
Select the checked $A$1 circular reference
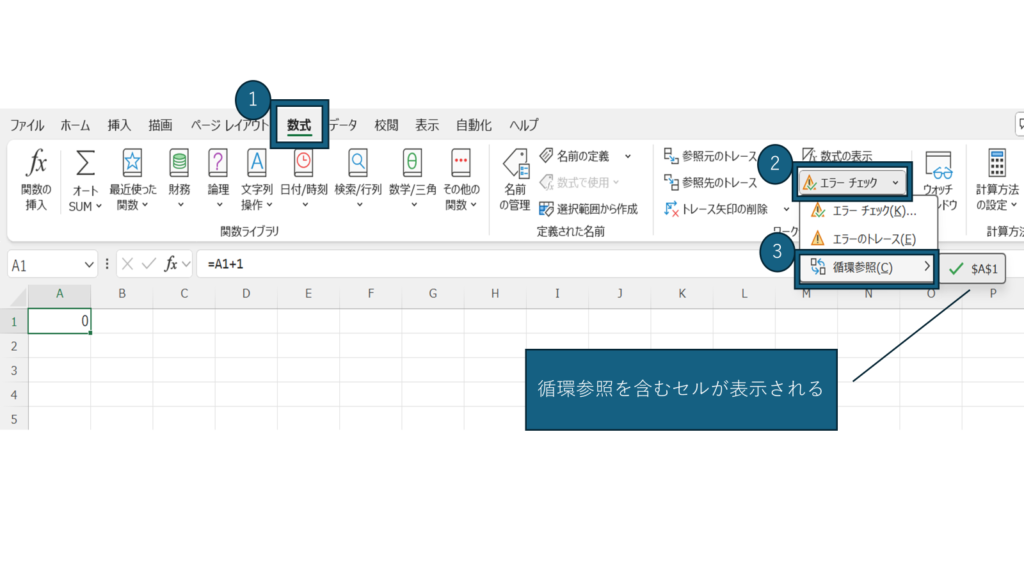975,268
